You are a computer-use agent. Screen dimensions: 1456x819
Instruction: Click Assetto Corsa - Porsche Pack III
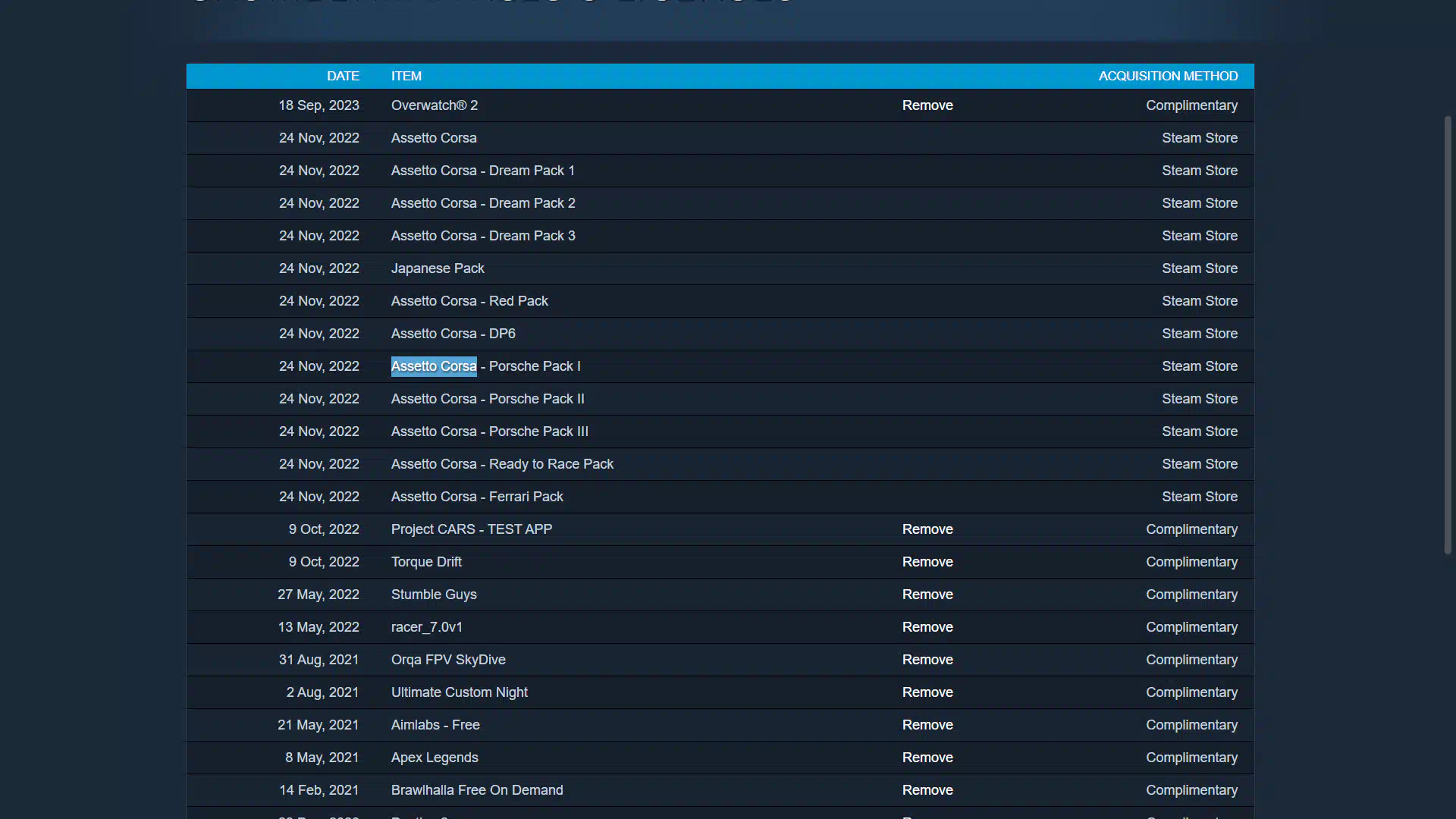coord(490,431)
